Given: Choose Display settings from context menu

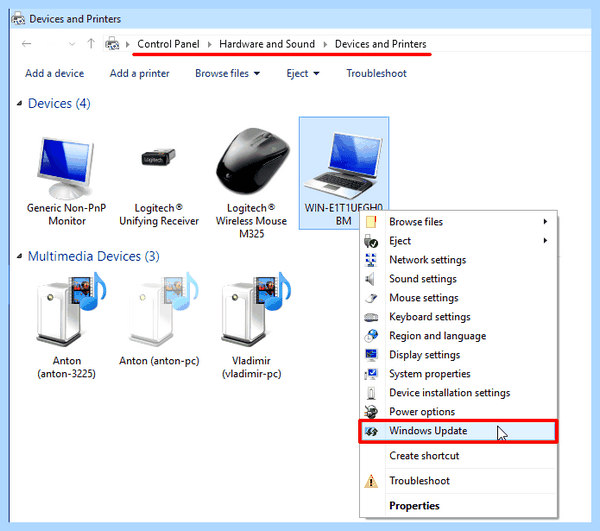Looking at the screenshot, I should pyautogui.click(x=458, y=355).
